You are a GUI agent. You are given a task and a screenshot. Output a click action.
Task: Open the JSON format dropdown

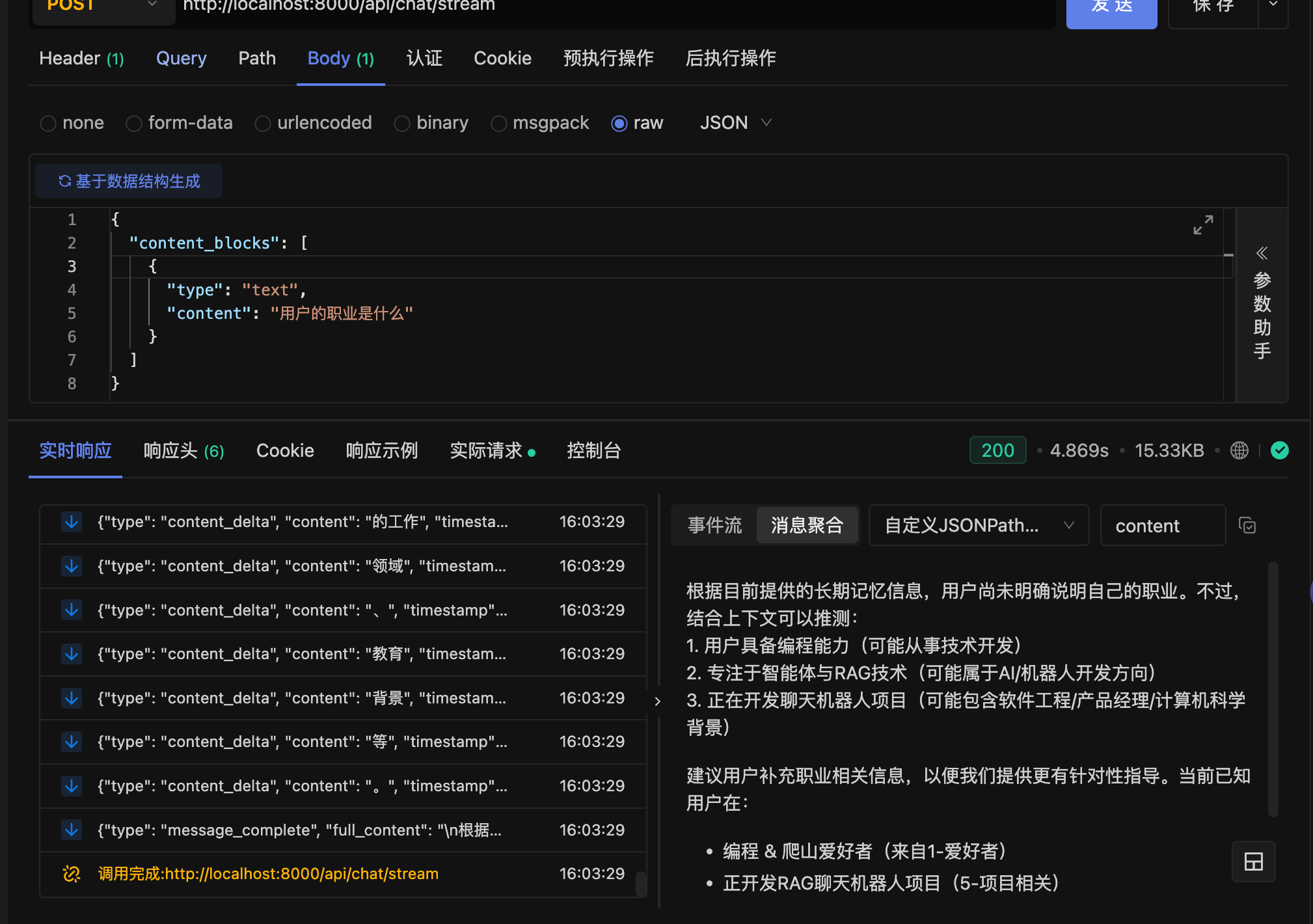(x=735, y=123)
